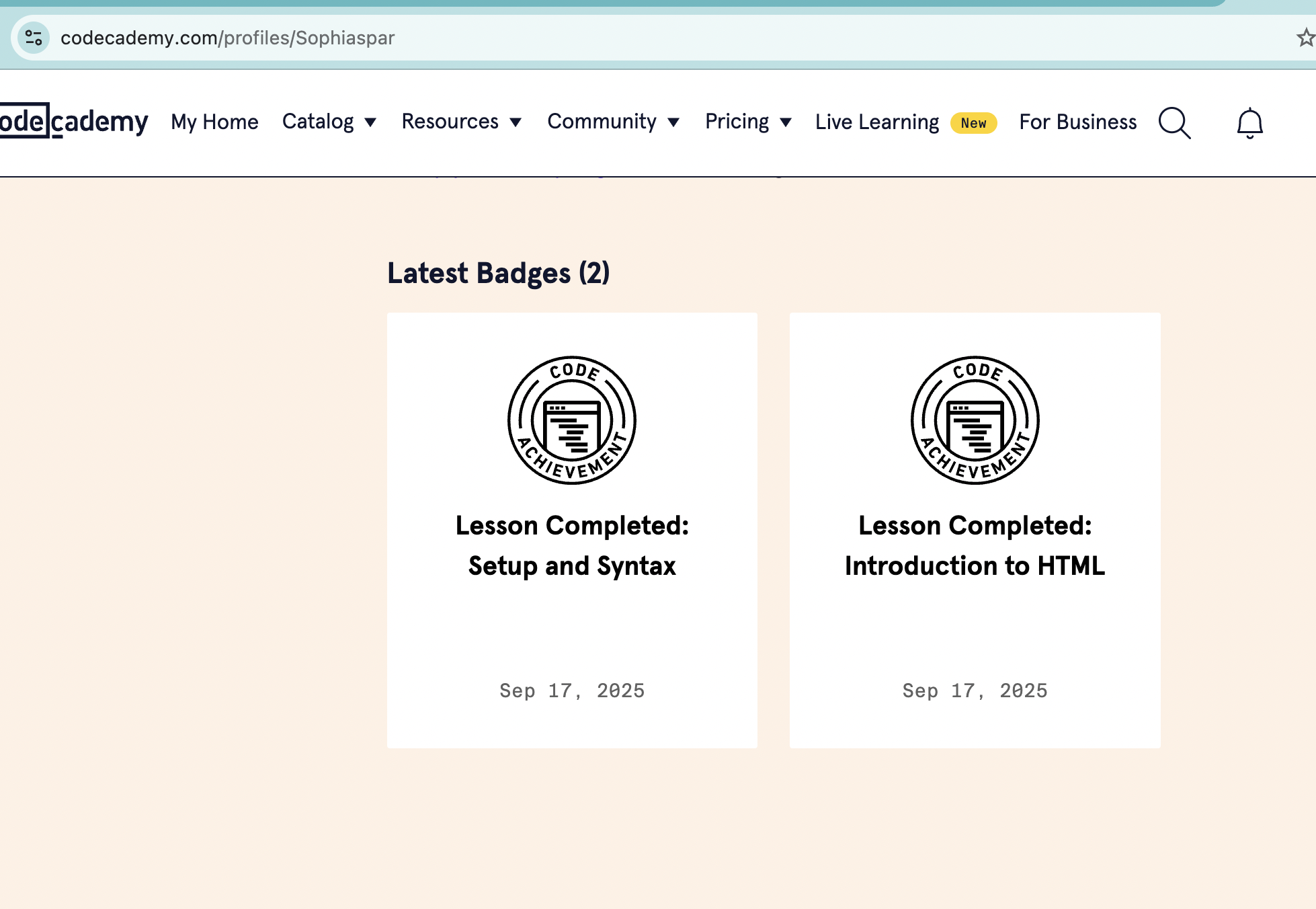Open the notifications bell
This screenshot has width=1316, height=909.
click(1249, 123)
